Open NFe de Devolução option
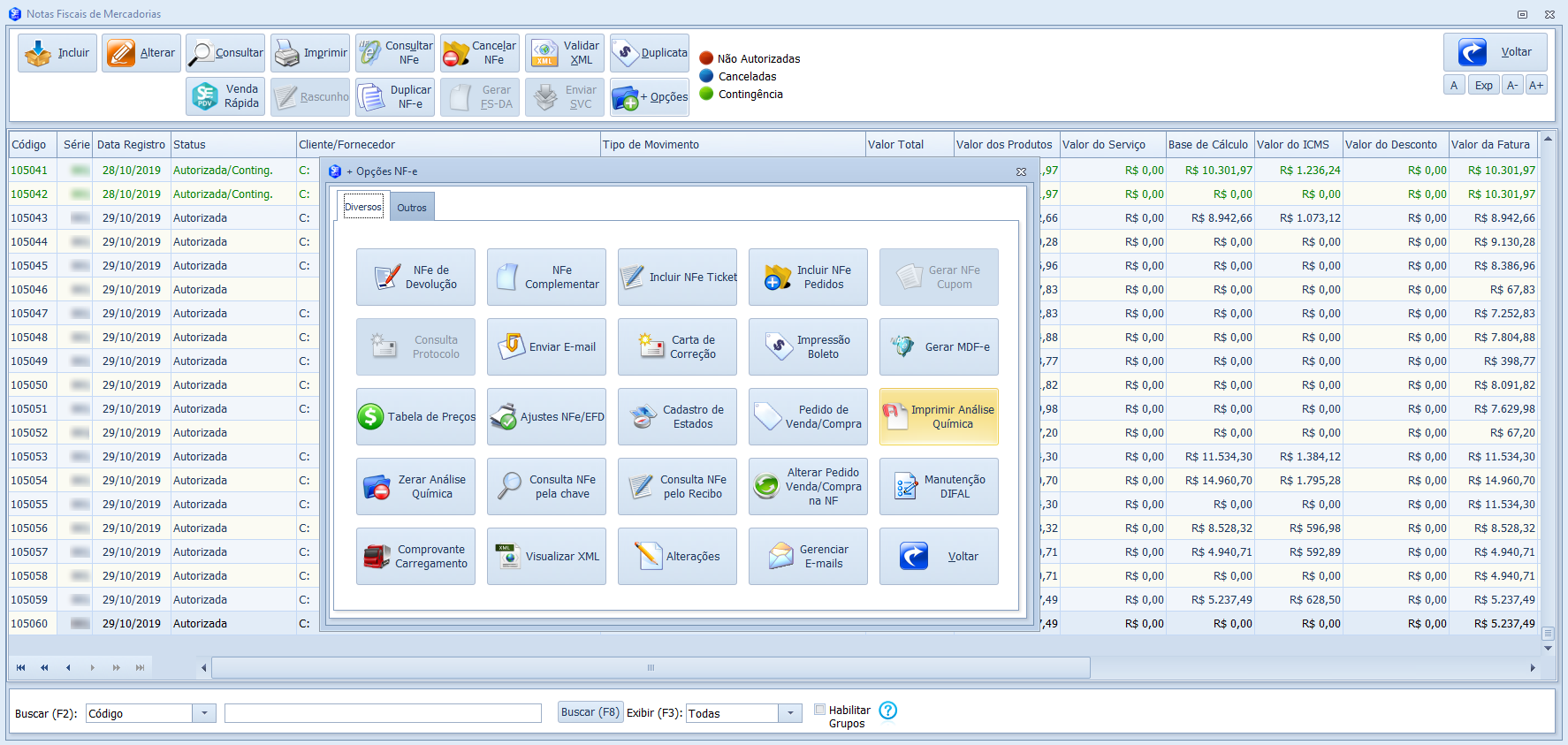This screenshot has width=1568, height=745. (x=415, y=277)
